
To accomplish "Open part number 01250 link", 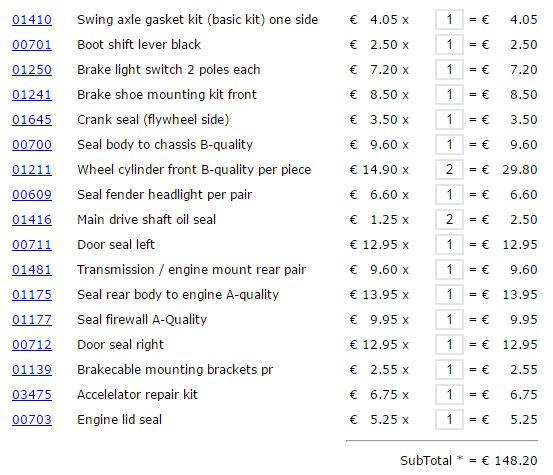I will click(x=32, y=70).
